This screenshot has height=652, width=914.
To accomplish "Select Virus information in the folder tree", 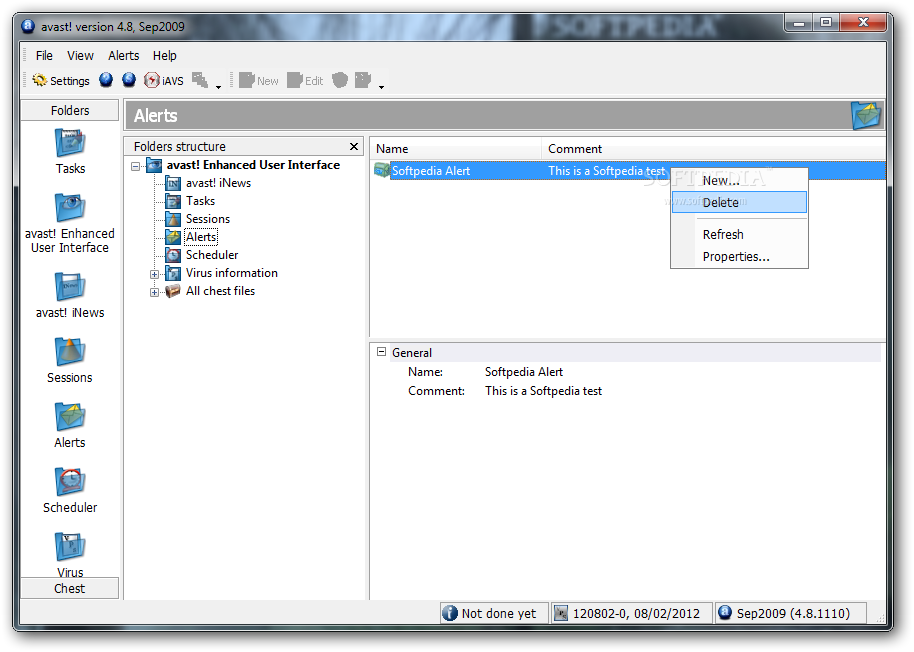I will [x=231, y=273].
